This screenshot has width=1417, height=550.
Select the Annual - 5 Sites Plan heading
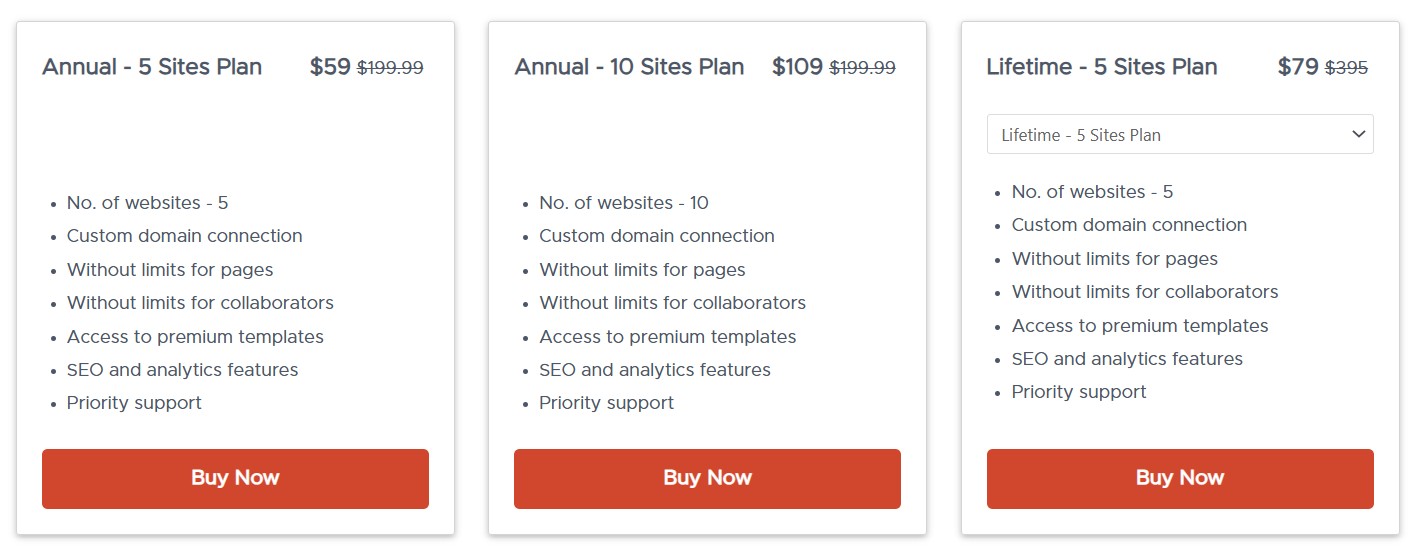[152, 67]
